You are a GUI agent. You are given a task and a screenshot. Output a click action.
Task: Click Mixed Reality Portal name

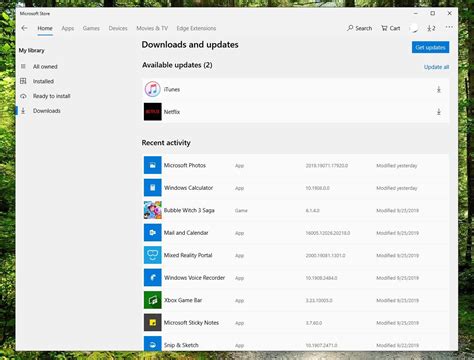(x=188, y=255)
